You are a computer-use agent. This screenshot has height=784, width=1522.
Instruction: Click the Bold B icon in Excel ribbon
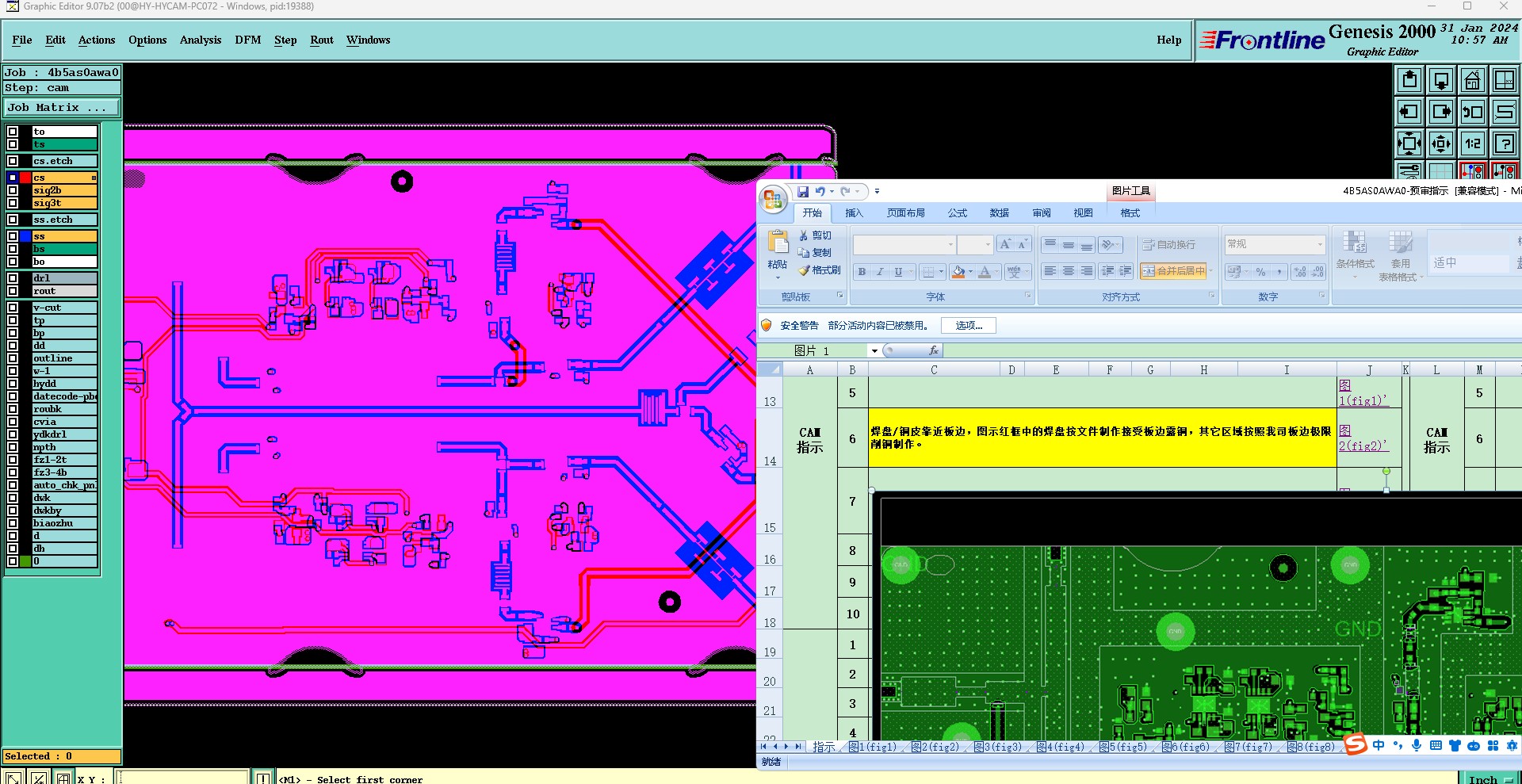(x=862, y=272)
